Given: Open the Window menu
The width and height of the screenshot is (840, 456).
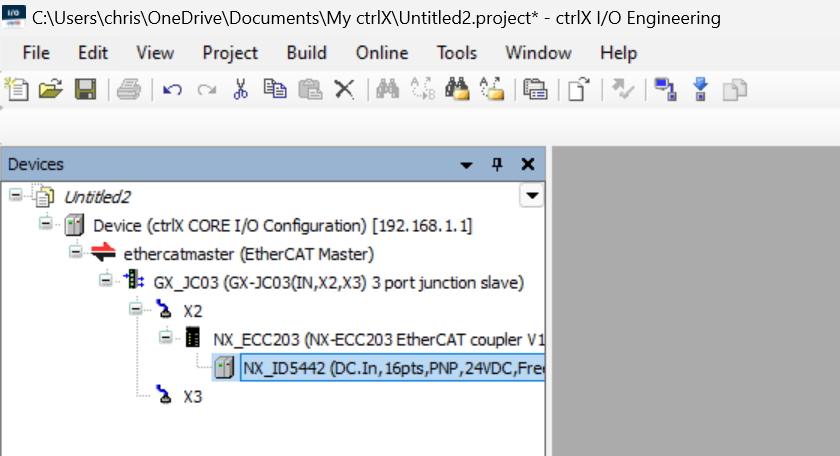Looking at the screenshot, I should (x=538, y=53).
